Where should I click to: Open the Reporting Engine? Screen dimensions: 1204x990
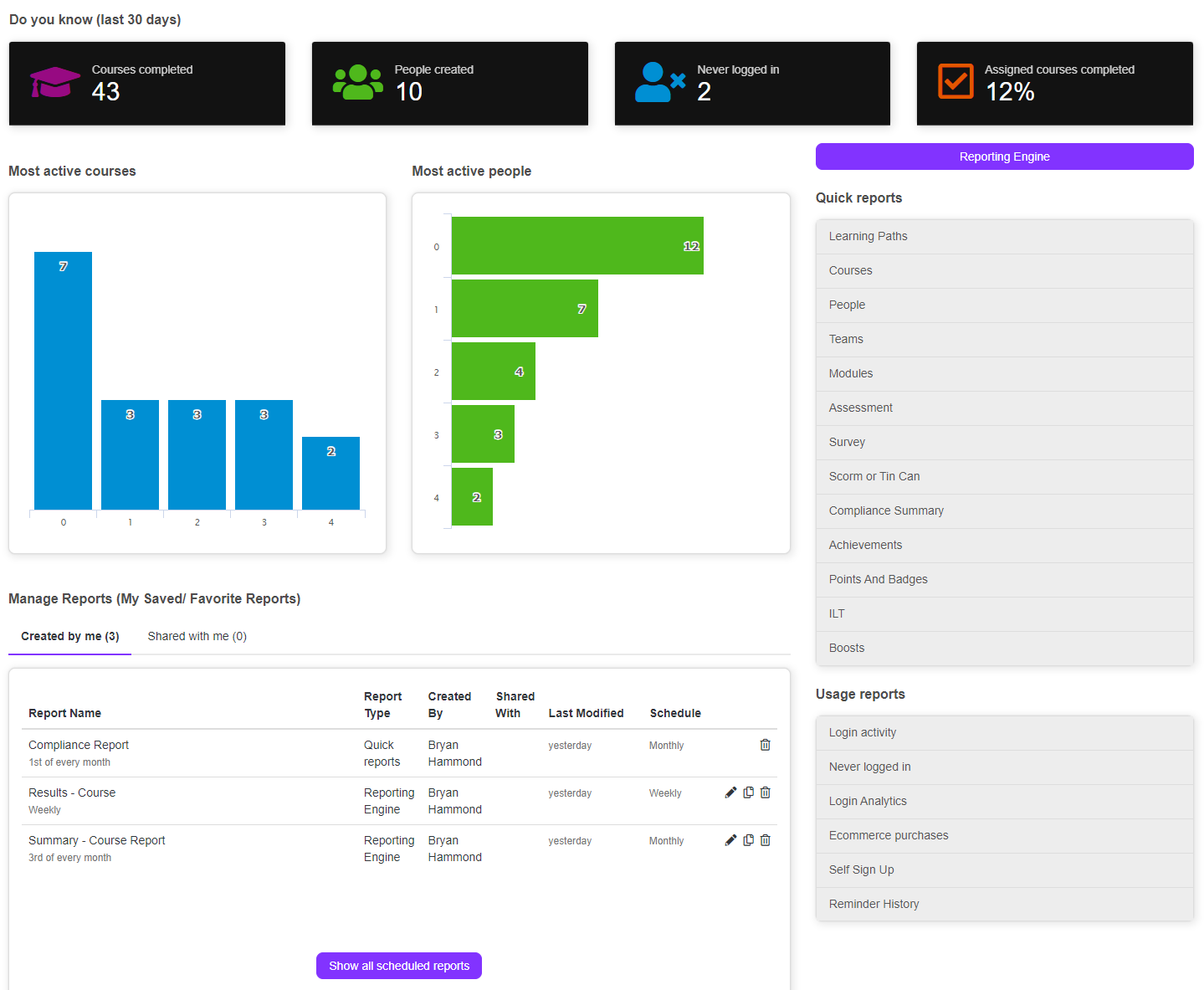pos(1004,156)
